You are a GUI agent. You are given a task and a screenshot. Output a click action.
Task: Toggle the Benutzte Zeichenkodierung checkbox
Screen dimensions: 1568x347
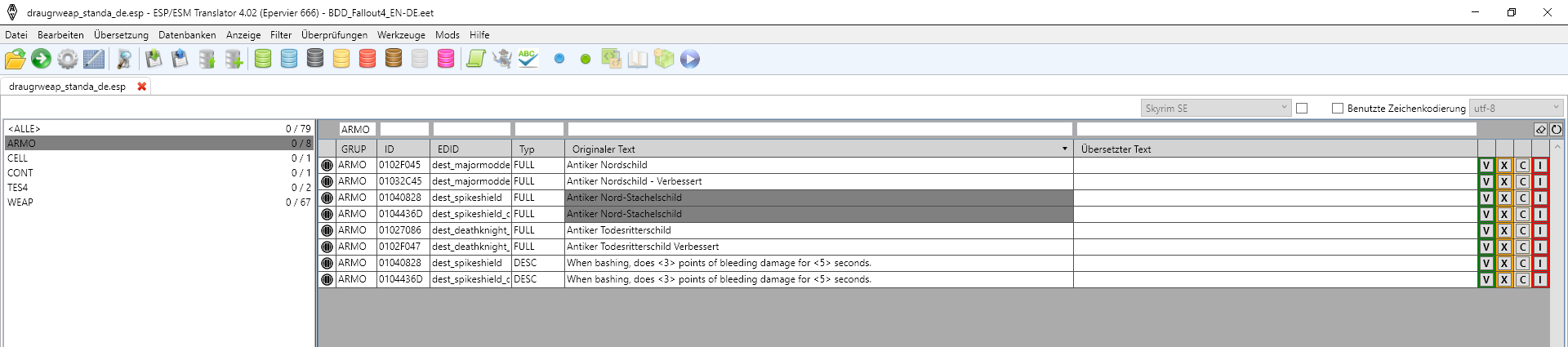(x=1338, y=108)
